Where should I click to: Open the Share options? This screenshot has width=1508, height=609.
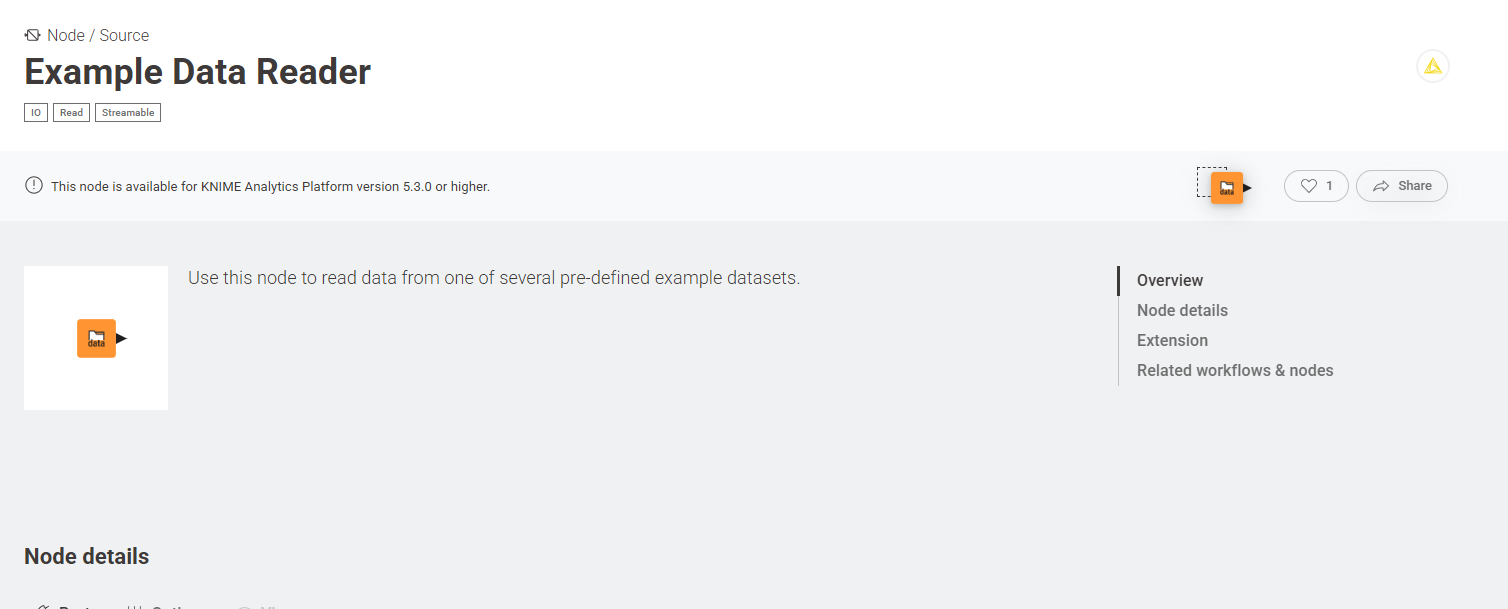pyautogui.click(x=1402, y=186)
